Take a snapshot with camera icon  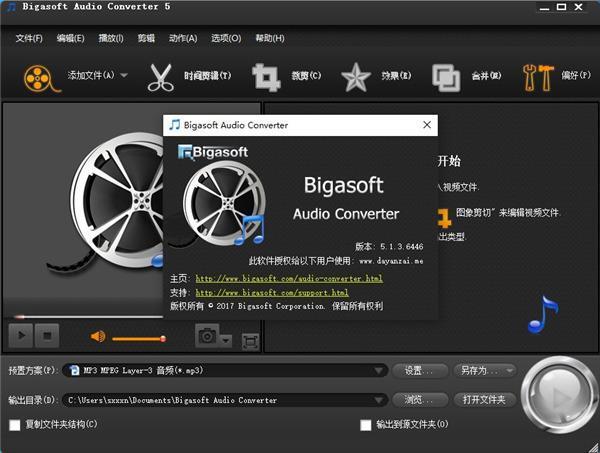[207, 336]
